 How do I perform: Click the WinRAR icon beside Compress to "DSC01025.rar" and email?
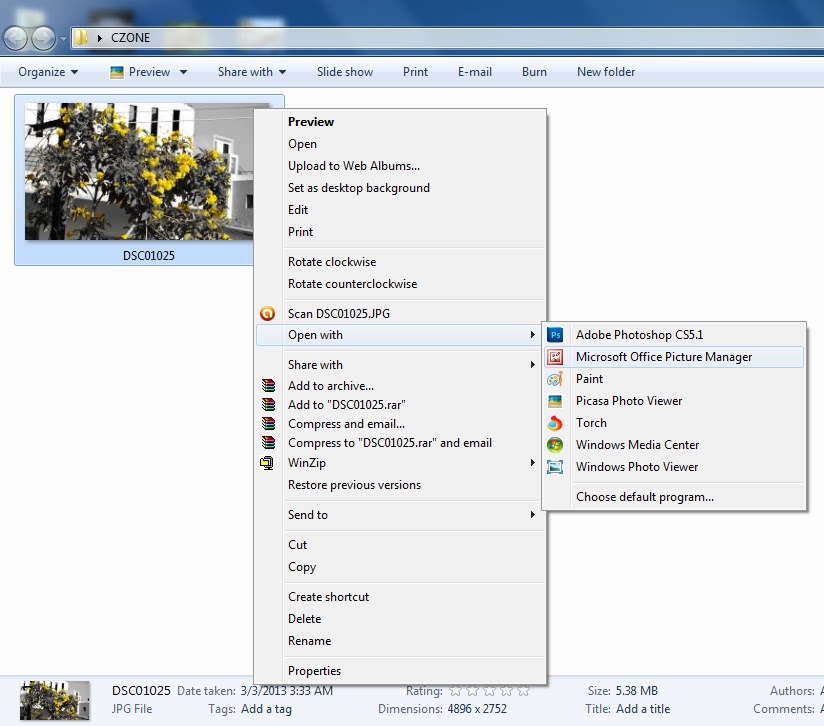pos(268,442)
